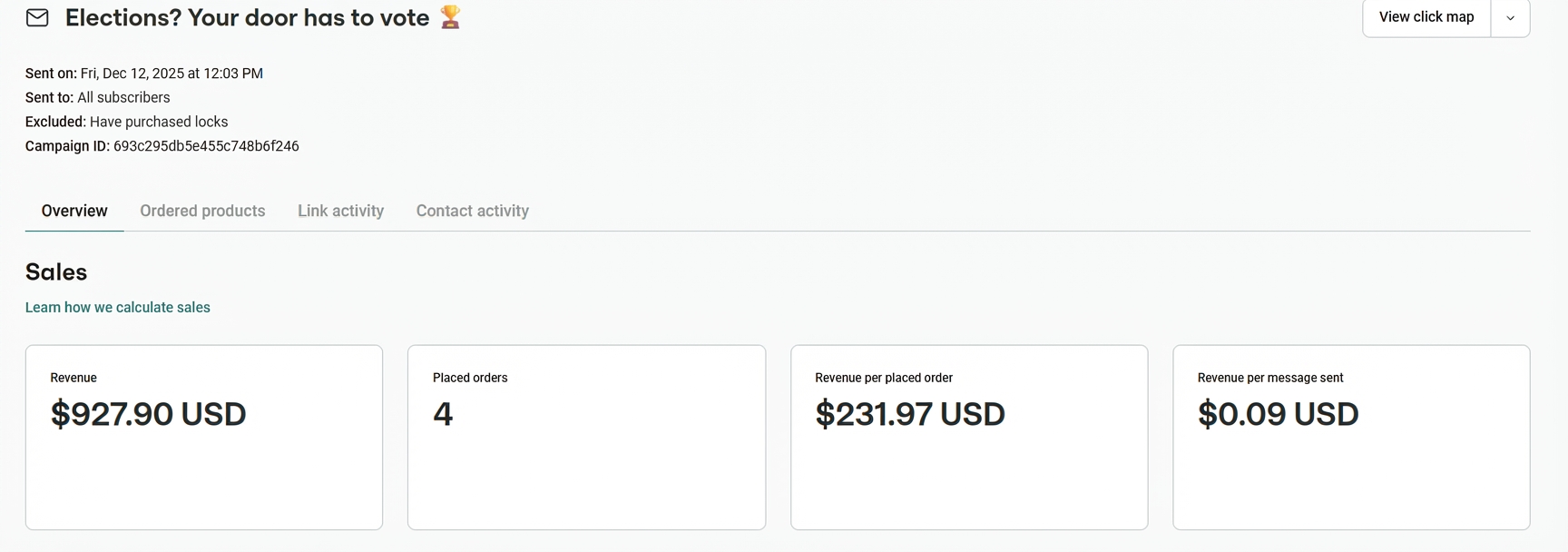Click the placed orders count of 4
The width and height of the screenshot is (1568, 552).
pyautogui.click(x=443, y=414)
